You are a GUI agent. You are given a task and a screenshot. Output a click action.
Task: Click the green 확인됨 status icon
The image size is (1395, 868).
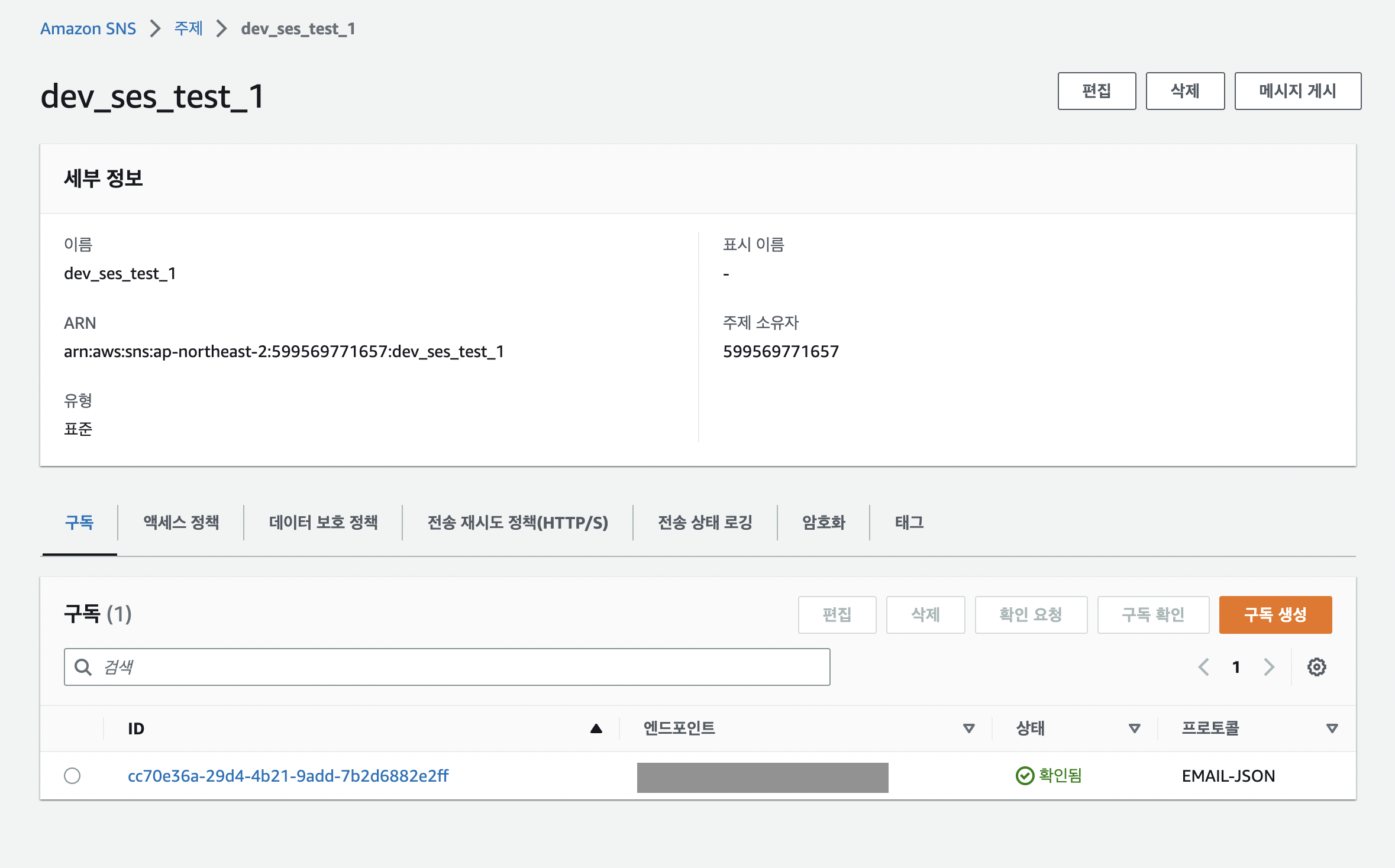(1025, 775)
